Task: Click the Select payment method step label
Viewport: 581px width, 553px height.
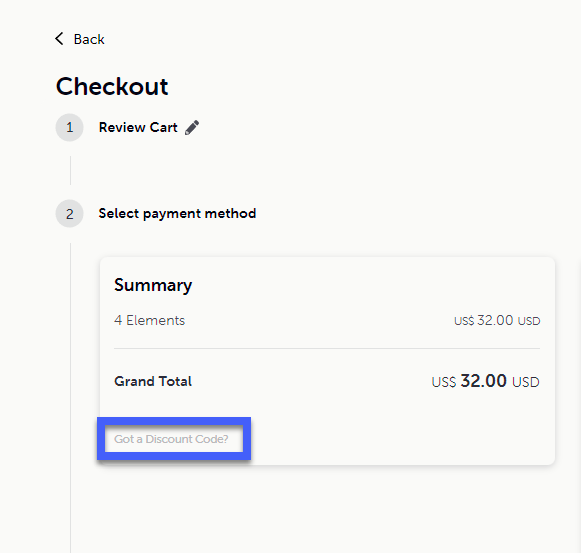Action: [x=177, y=214]
